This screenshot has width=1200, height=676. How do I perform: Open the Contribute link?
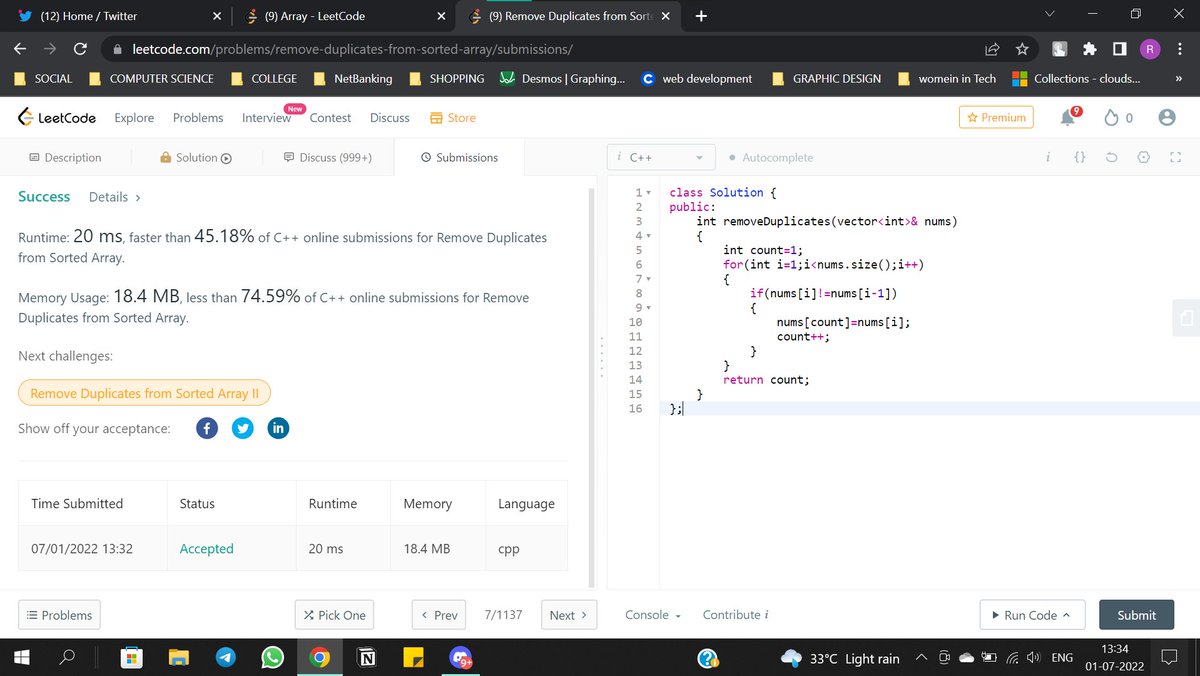(x=735, y=615)
